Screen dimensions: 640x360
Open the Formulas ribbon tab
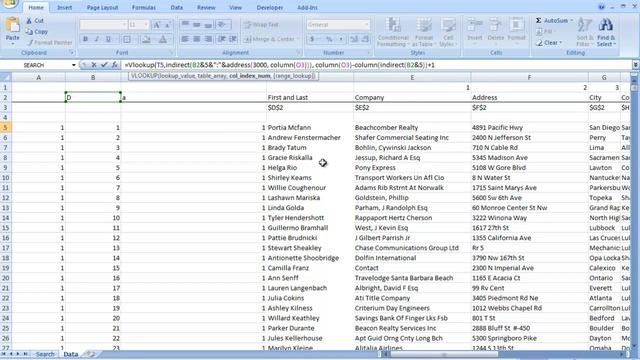tap(144, 7)
